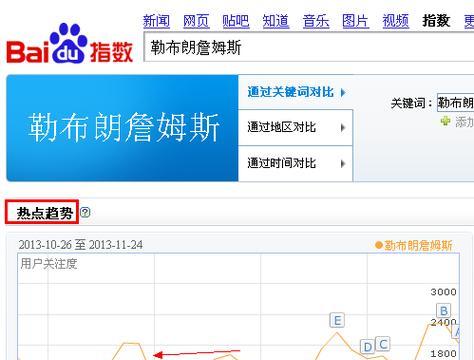Expand the arrow next to 通过时间对比
The width and height of the screenshot is (474, 360).
[x=343, y=163]
